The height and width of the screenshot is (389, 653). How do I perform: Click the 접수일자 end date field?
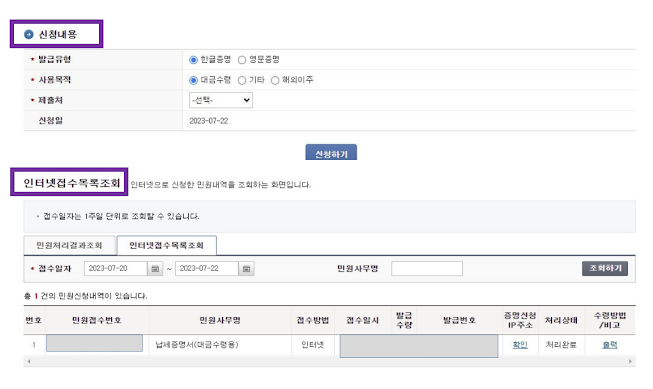(x=207, y=269)
